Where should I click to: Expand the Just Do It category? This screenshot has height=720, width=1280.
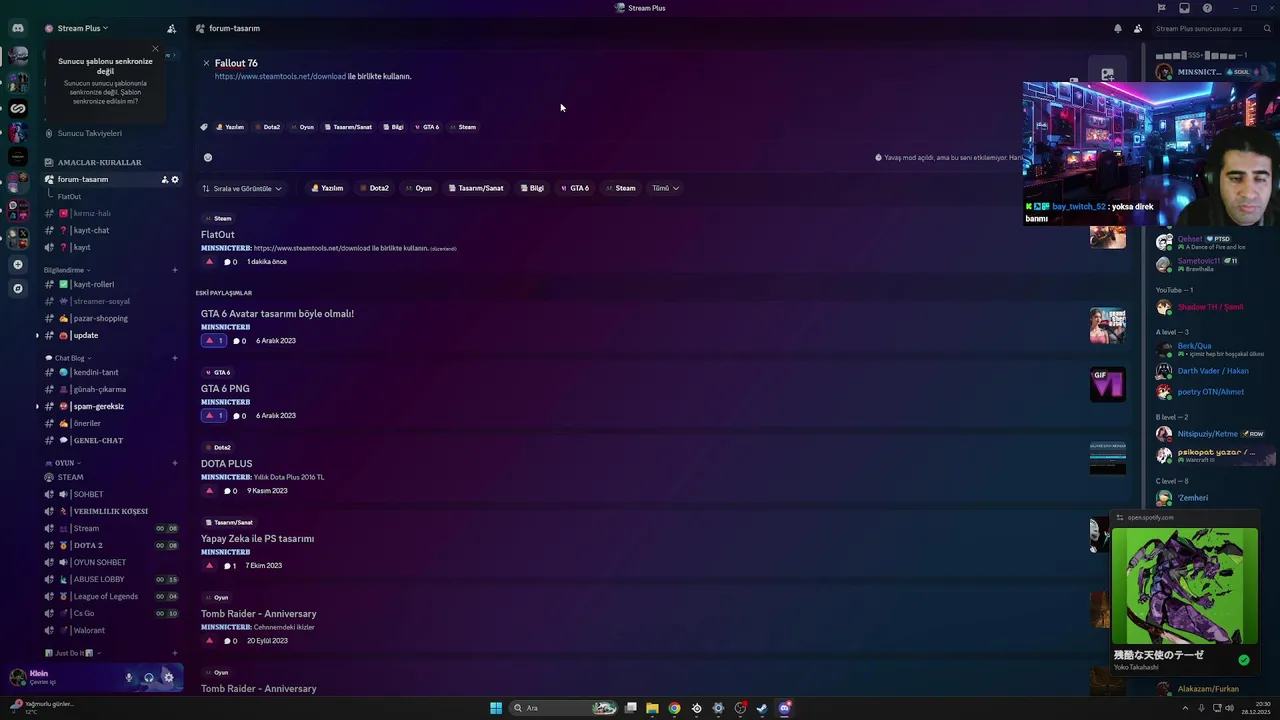click(73, 653)
